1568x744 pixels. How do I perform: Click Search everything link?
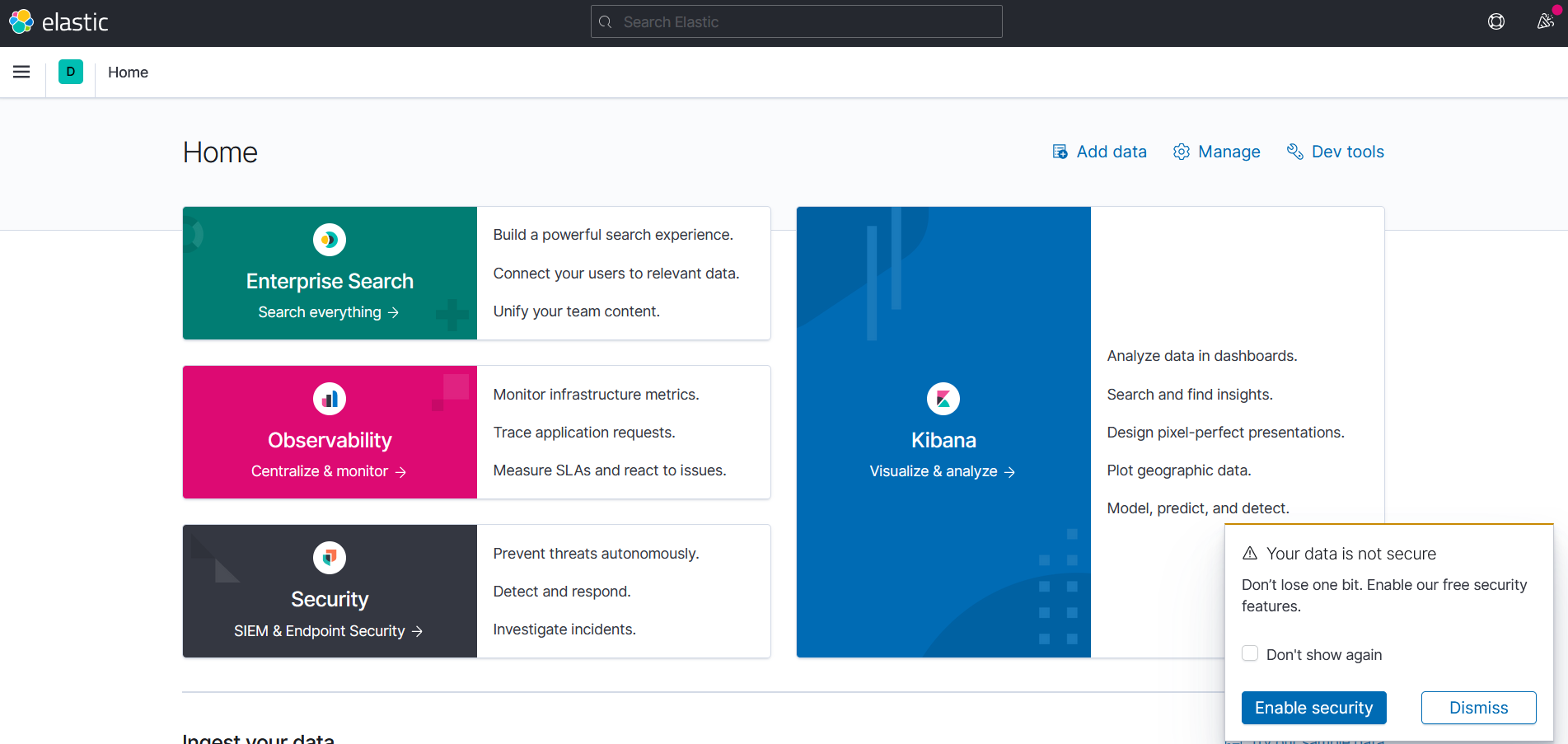pyautogui.click(x=329, y=312)
